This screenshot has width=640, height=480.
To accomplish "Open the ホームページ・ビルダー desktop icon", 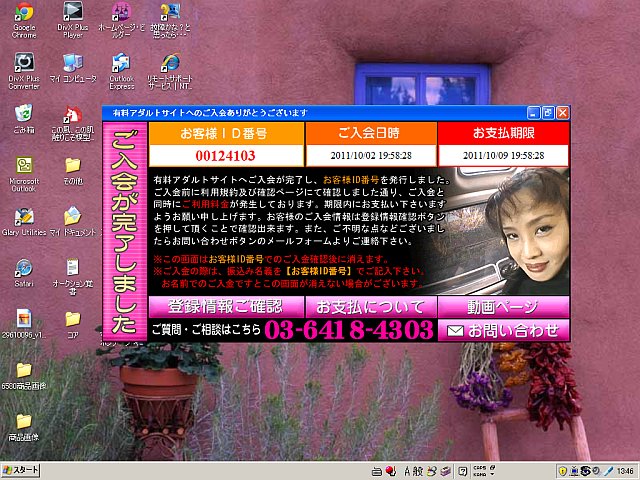I will coord(122,20).
